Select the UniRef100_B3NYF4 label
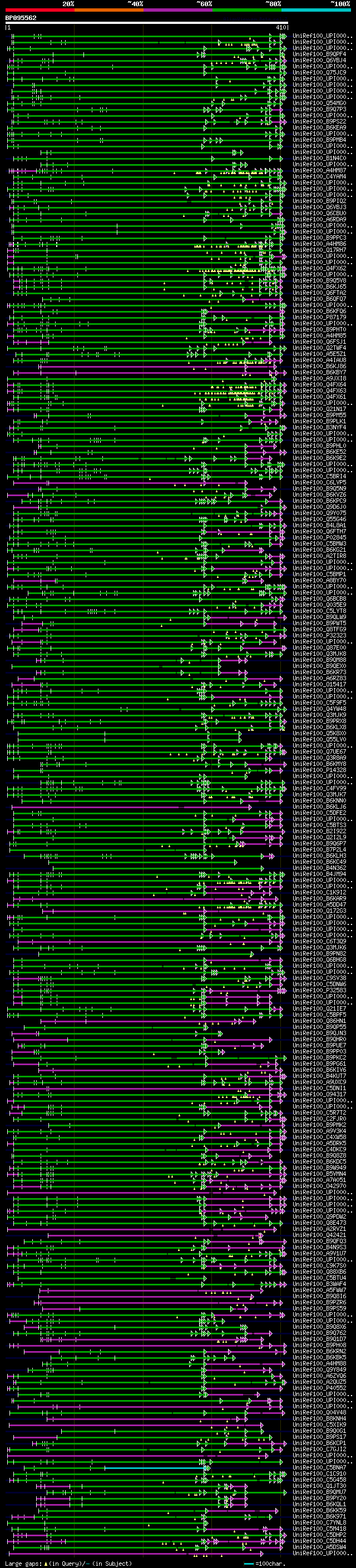 tap(319, 427)
